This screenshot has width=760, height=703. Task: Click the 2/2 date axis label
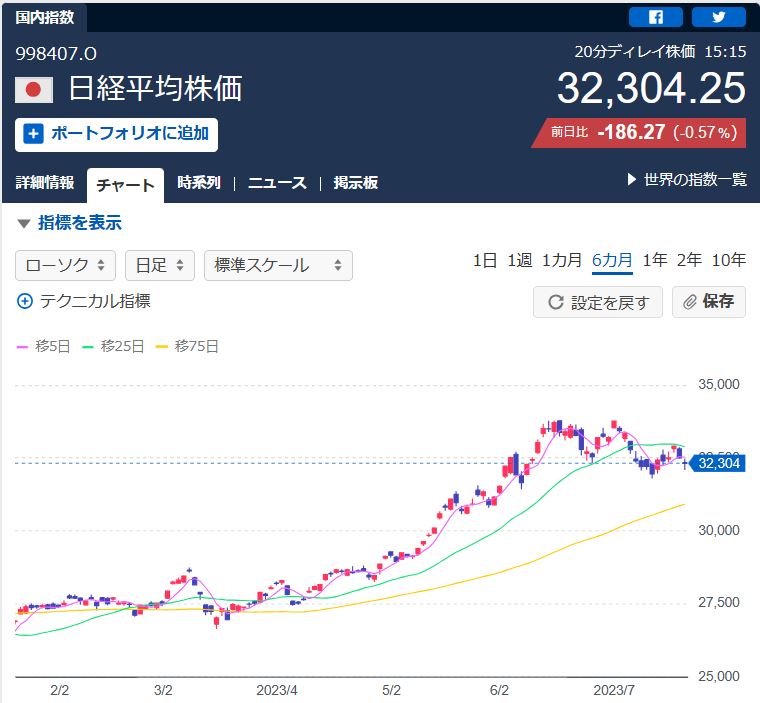[60, 690]
